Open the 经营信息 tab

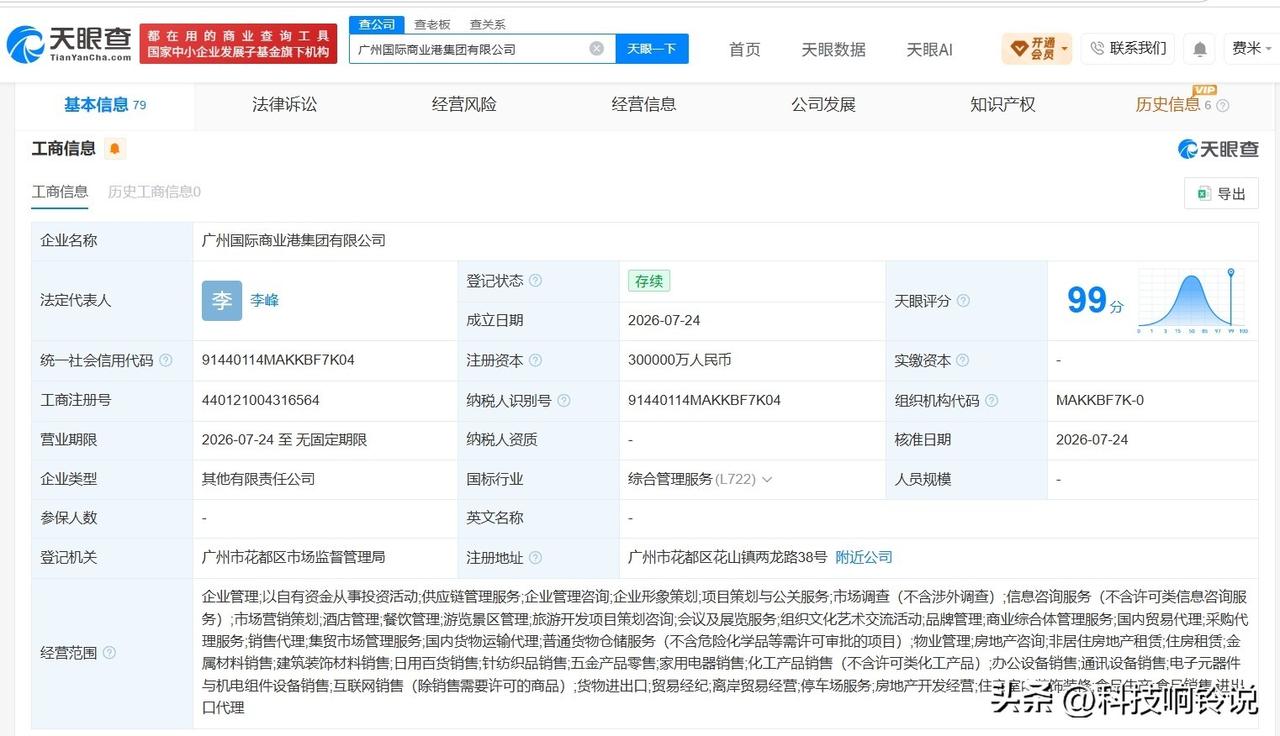pyautogui.click(x=644, y=104)
